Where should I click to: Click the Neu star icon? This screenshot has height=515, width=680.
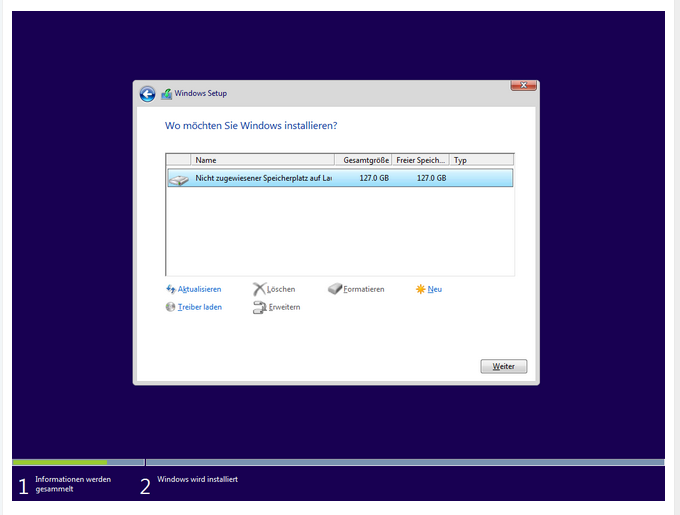pos(421,289)
